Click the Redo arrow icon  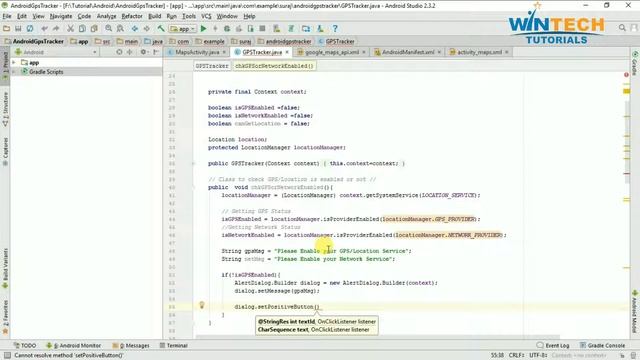click(x=56, y=29)
